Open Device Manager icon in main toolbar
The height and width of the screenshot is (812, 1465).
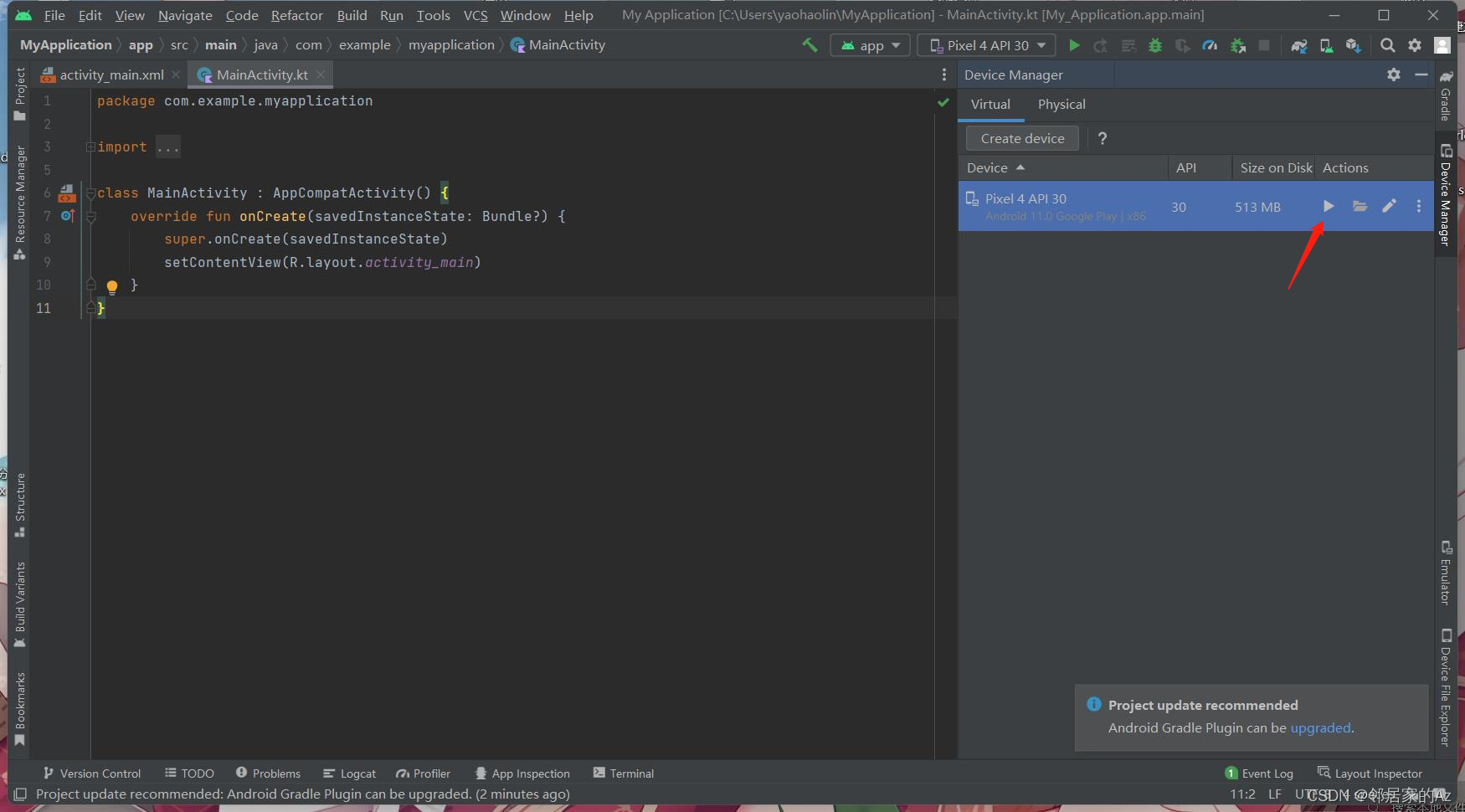click(1326, 45)
